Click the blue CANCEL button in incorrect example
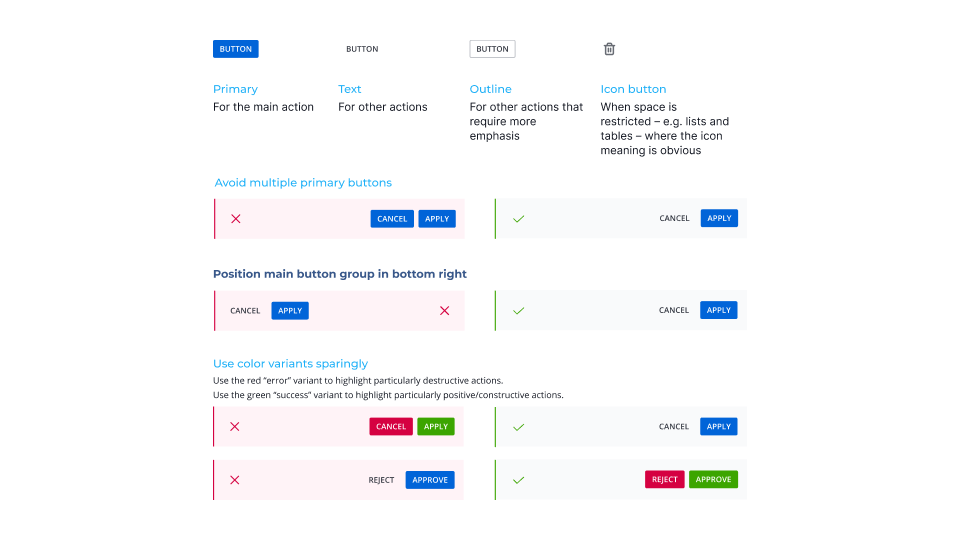The width and height of the screenshot is (960, 540). (392, 219)
